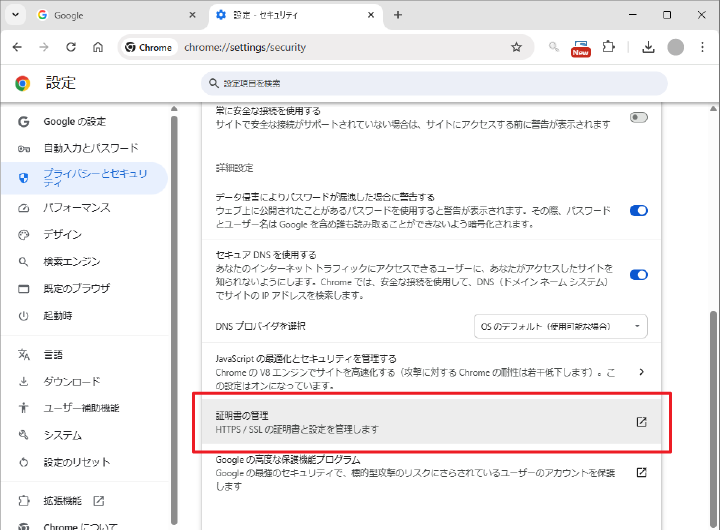720x530 pixels.
Task: Click the profile avatar icon
Action: (676, 47)
